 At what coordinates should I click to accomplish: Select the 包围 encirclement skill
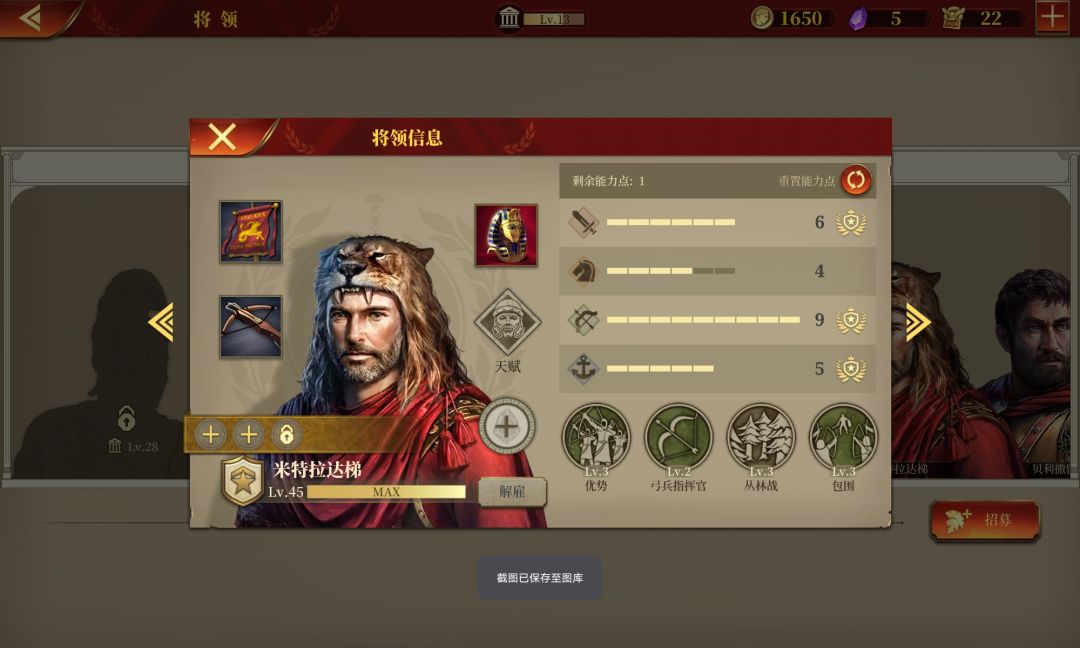tap(843, 437)
